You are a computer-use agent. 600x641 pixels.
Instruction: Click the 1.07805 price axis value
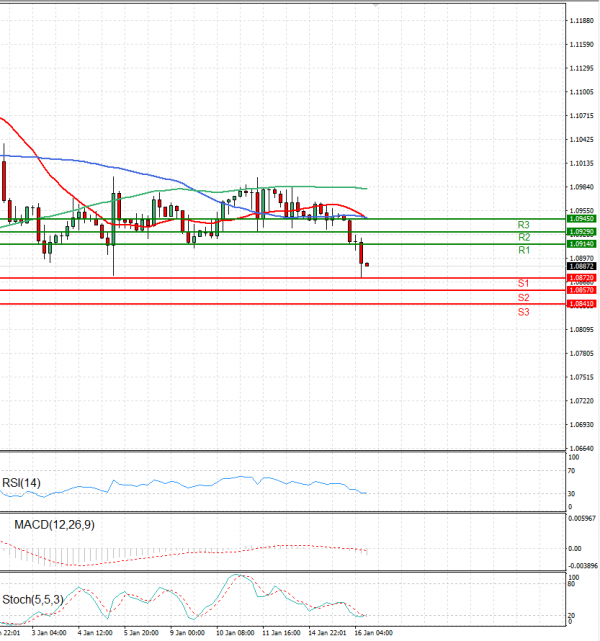coord(582,353)
